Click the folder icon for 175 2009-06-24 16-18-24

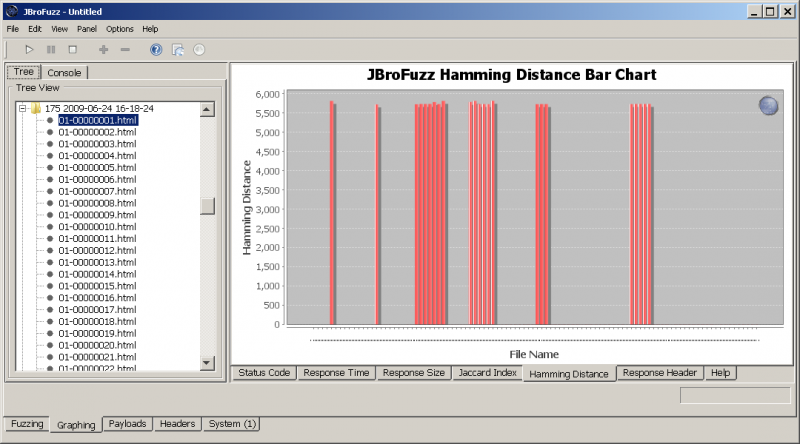[35, 108]
